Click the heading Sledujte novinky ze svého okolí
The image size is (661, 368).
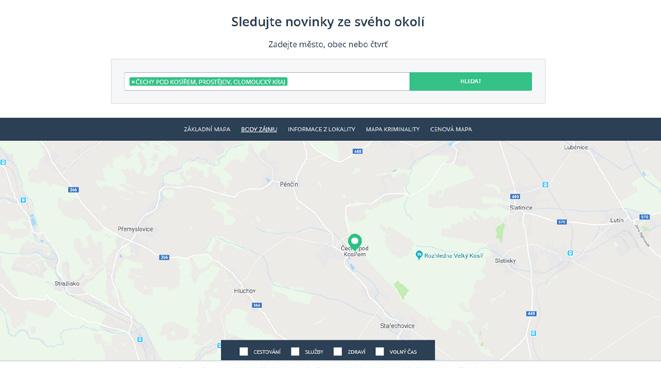pyautogui.click(x=328, y=21)
